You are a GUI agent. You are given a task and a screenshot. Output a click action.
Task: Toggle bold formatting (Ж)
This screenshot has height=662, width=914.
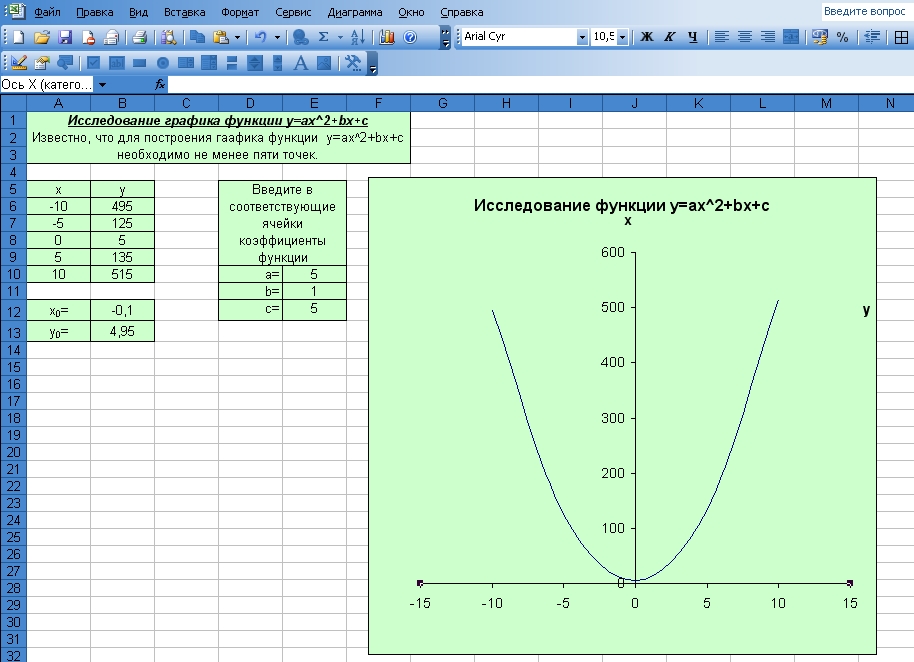[x=646, y=37]
